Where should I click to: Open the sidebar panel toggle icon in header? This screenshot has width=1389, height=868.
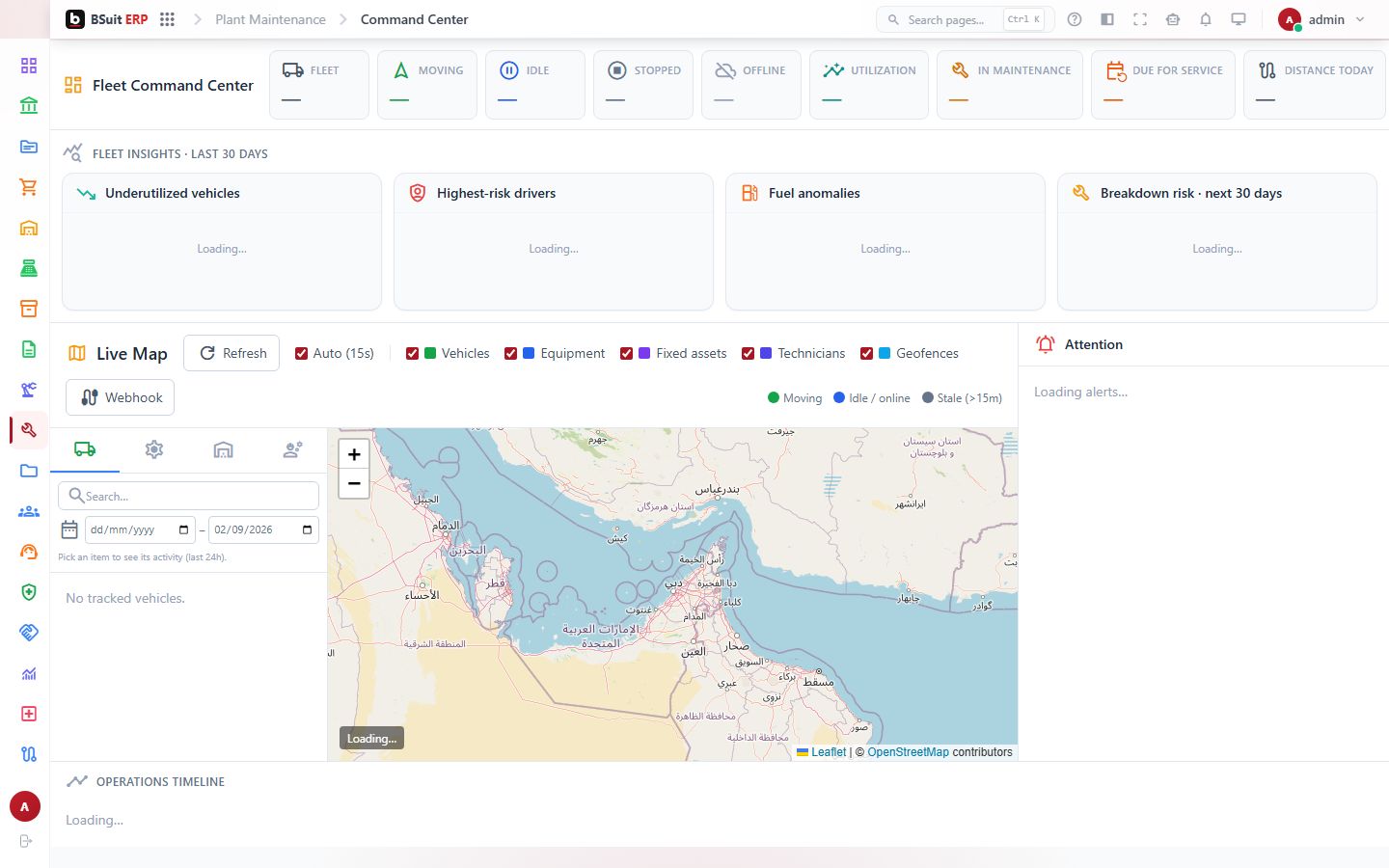(1107, 19)
